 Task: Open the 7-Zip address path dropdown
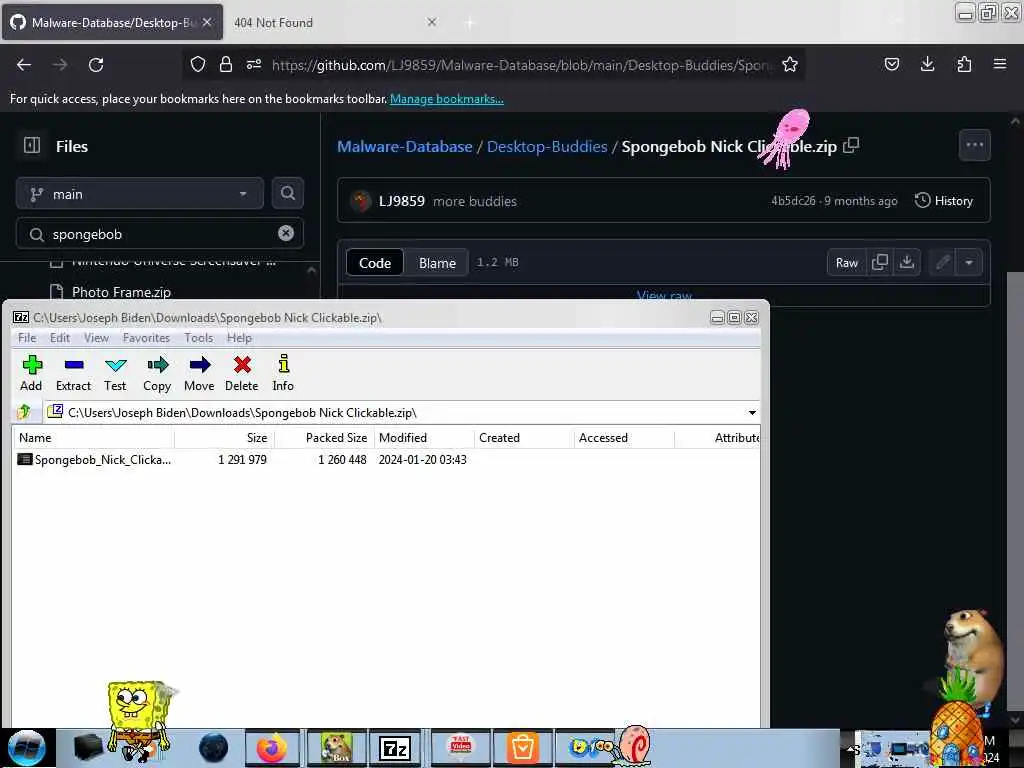pos(752,413)
